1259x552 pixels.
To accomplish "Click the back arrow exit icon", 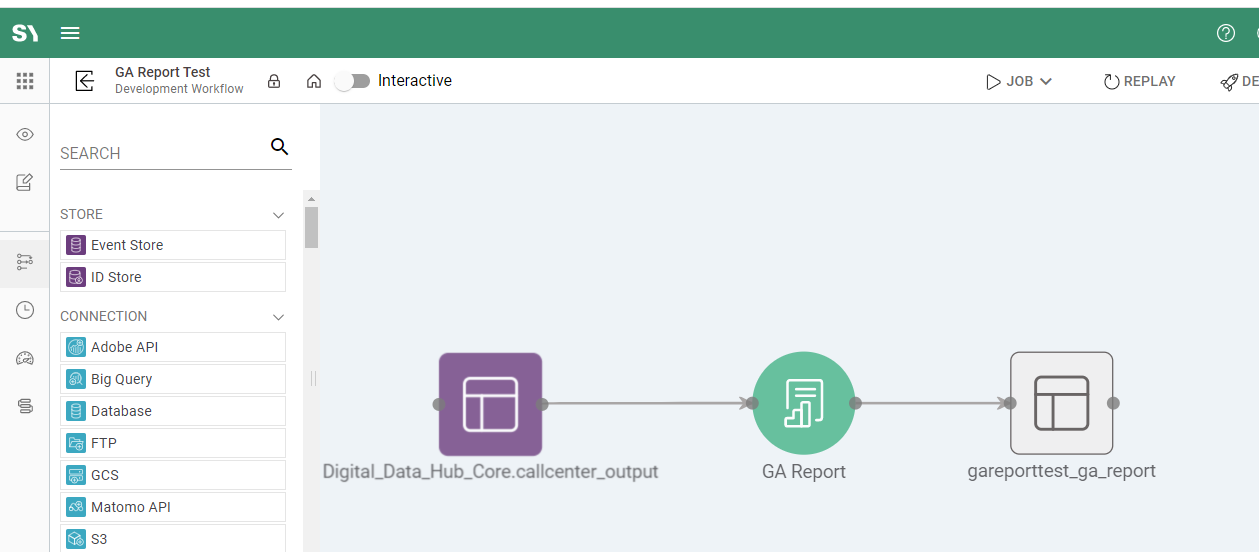I will click(85, 81).
